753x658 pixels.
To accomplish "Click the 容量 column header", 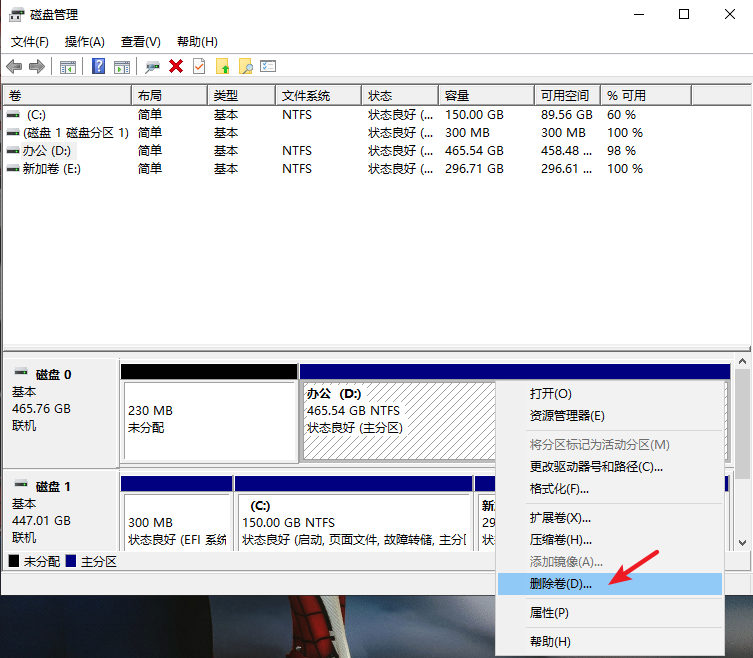I will pyautogui.click(x=457, y=95).
